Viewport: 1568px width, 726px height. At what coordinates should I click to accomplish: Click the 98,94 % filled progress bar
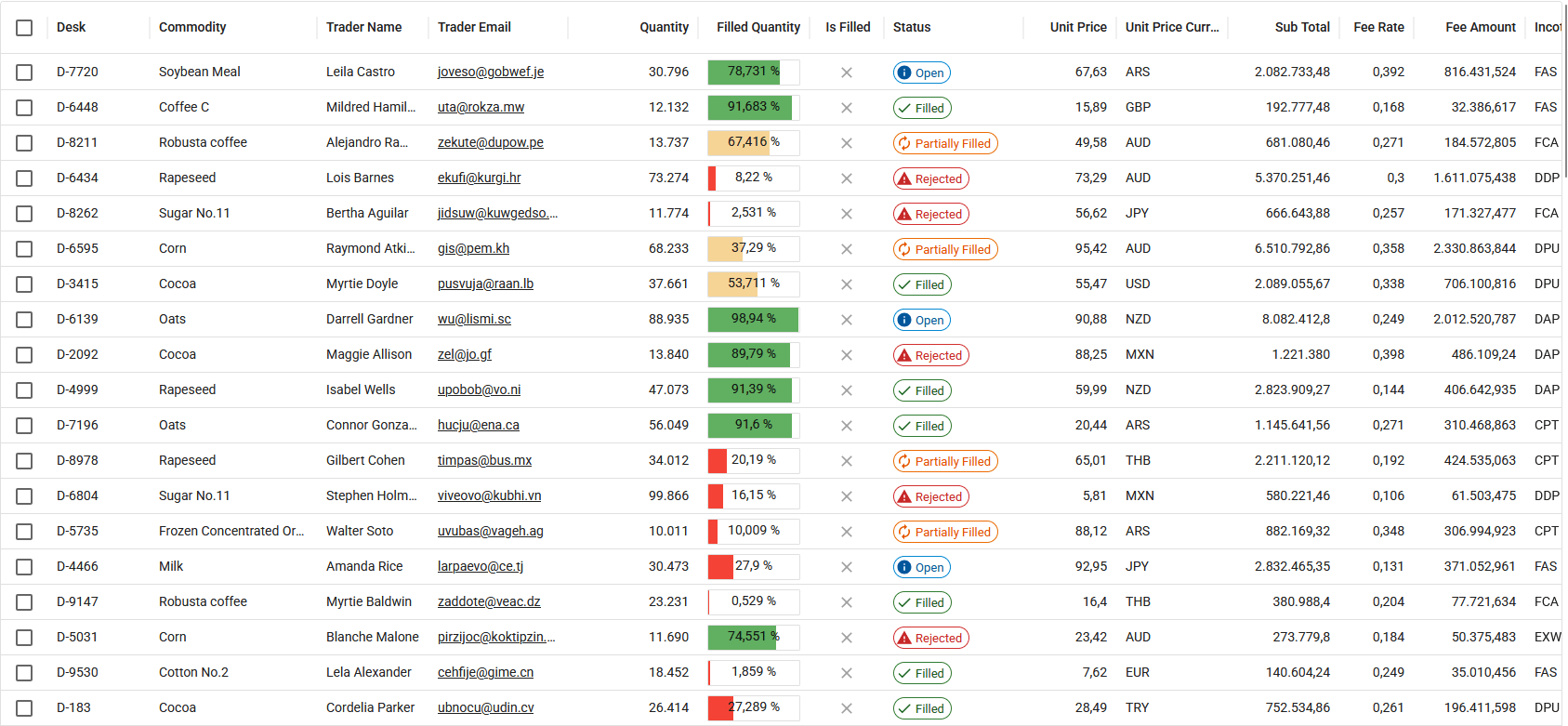pyautogui.click(x=753, y=320)
